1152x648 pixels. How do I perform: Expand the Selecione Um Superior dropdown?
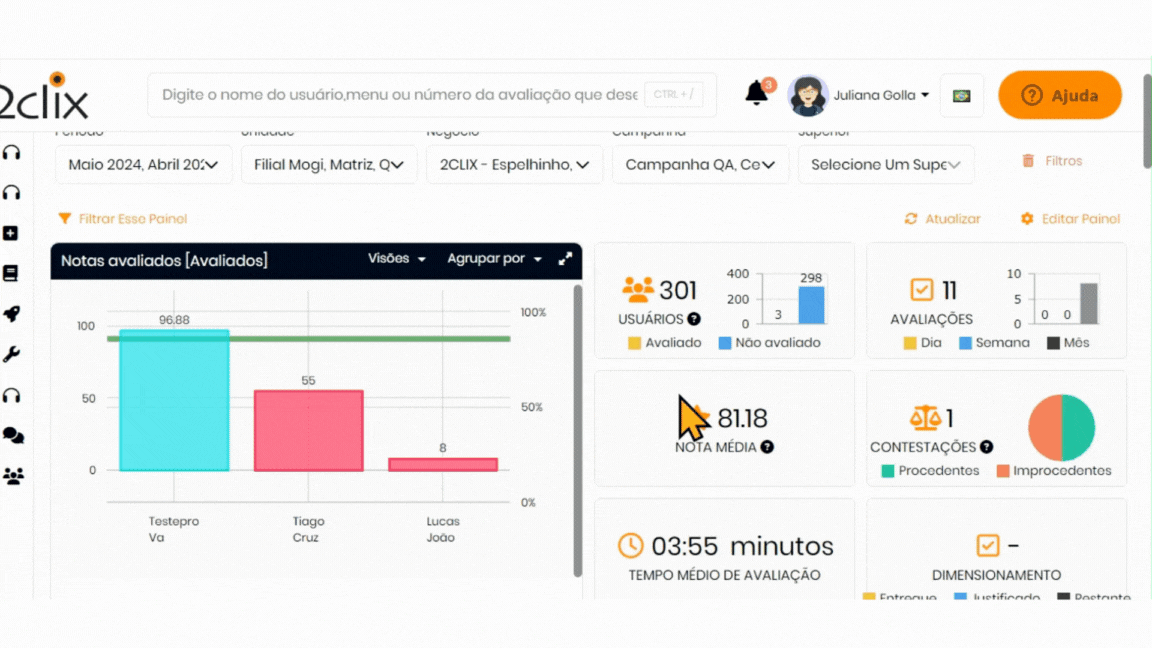(886, 165)
